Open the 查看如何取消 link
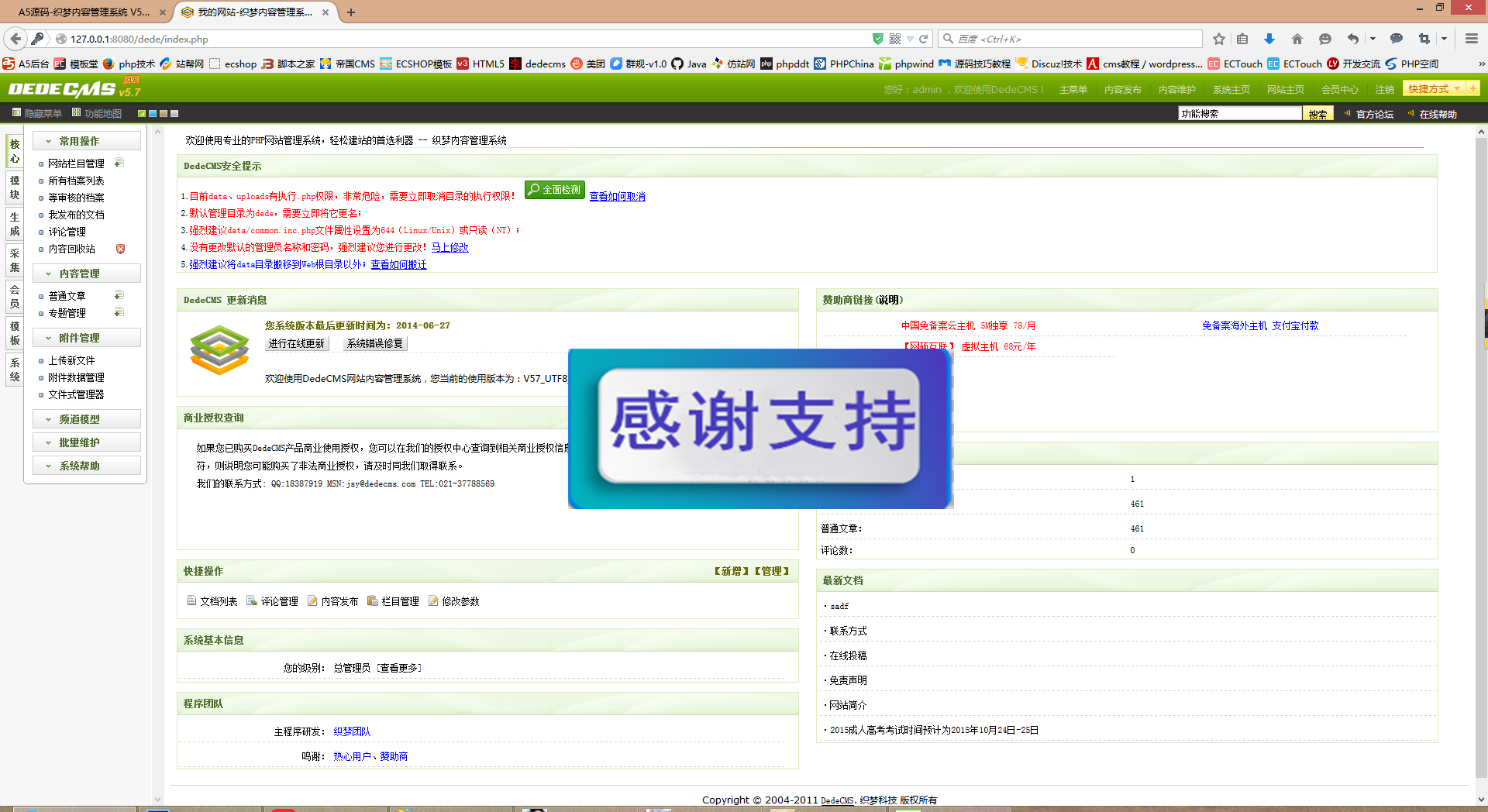This screenshot has width=1488, height=812. pyautogui.click(x=617, y=196)
